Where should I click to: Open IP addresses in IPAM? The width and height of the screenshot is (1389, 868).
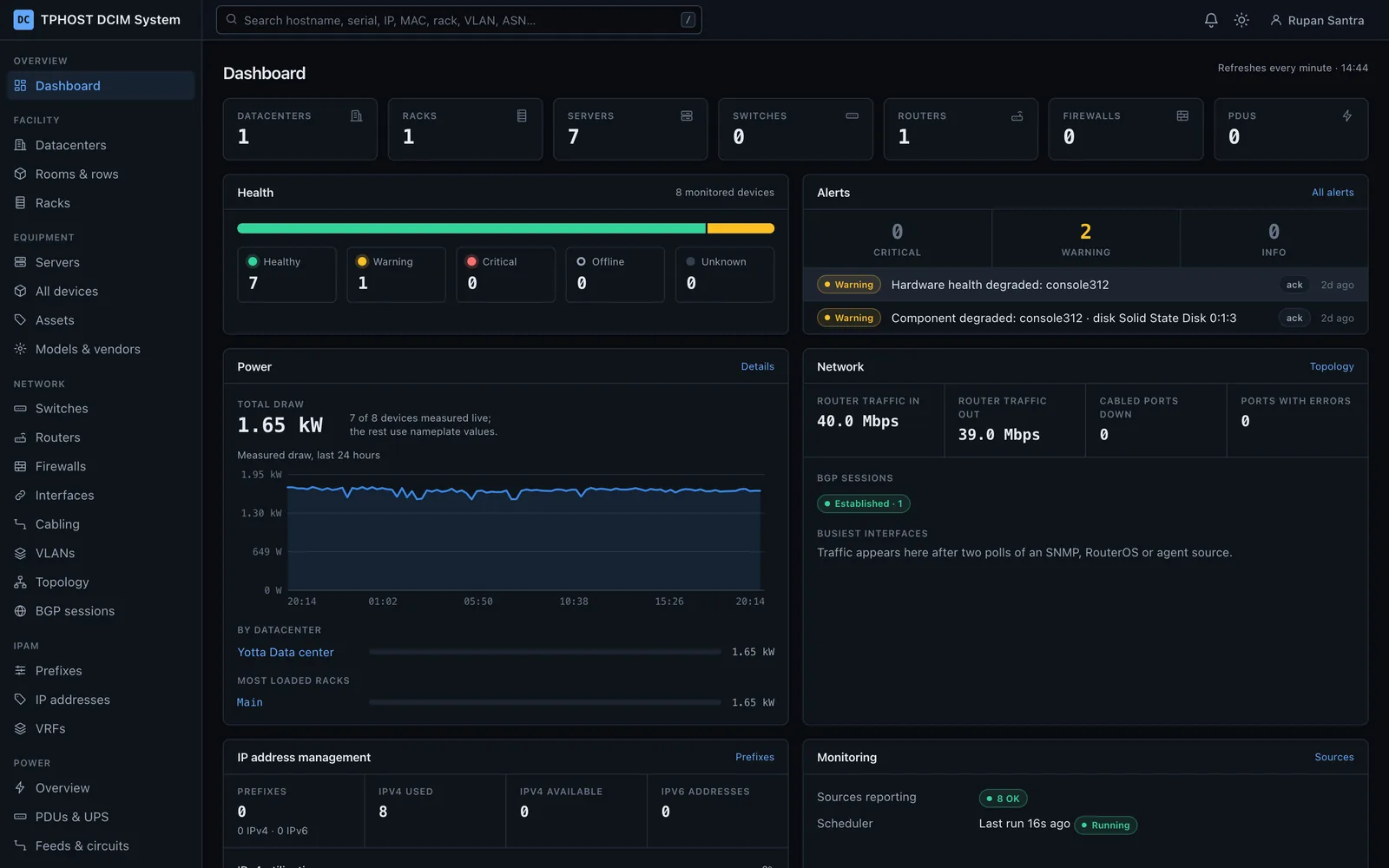[101, 700]
